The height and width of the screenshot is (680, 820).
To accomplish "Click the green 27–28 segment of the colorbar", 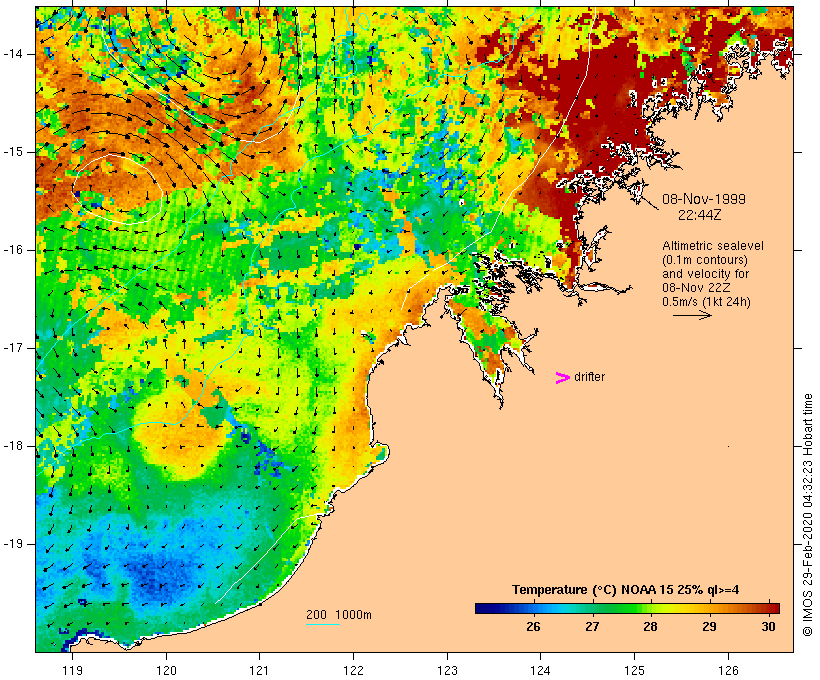I will pos(621,608).
